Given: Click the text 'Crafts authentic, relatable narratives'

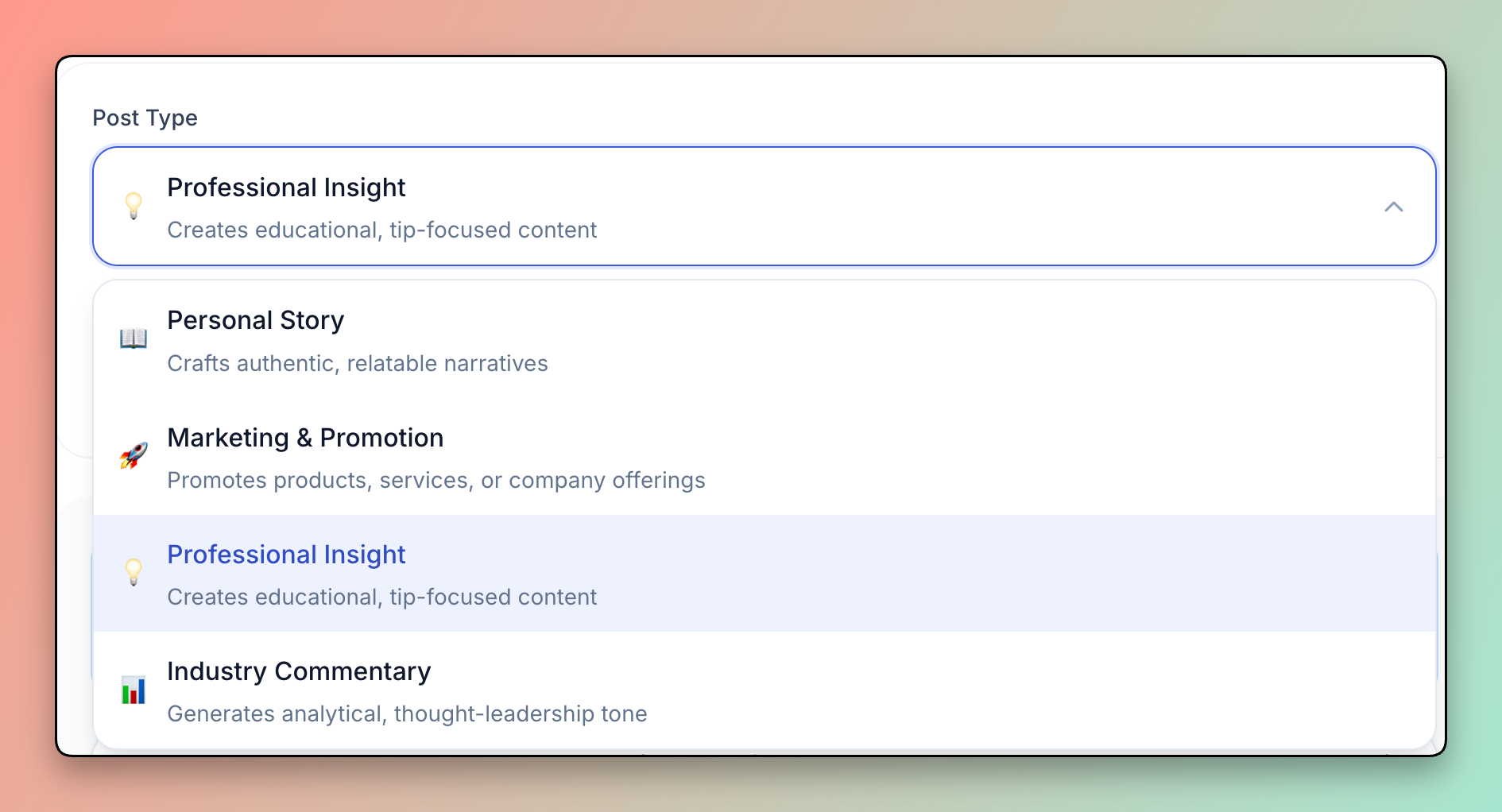Looking at the screenshot, I should pyautogui.click(x=358, y=364).
